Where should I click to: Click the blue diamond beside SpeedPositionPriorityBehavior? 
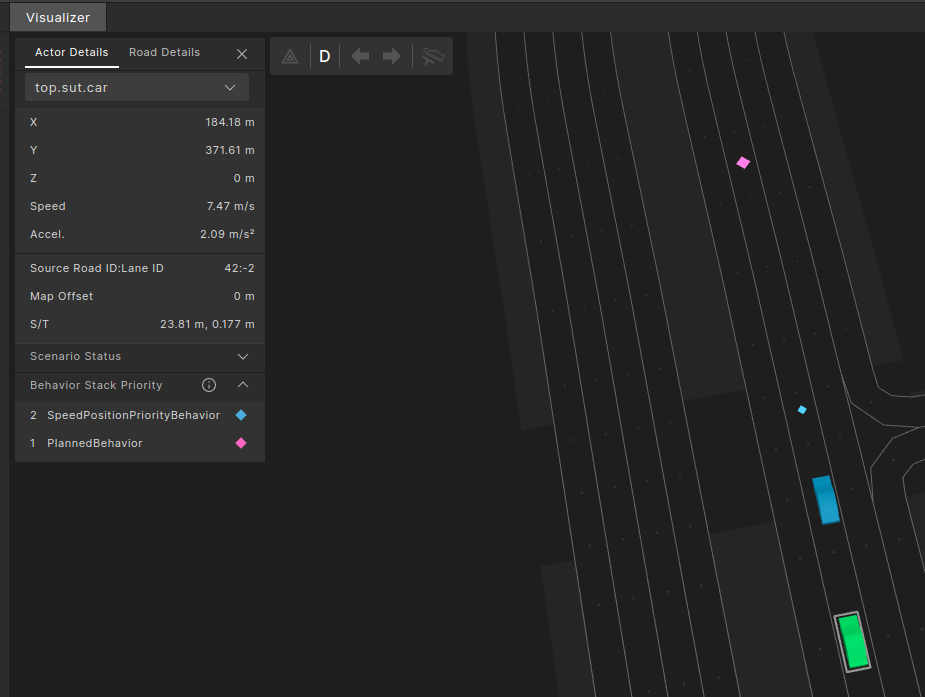(241, 415)
